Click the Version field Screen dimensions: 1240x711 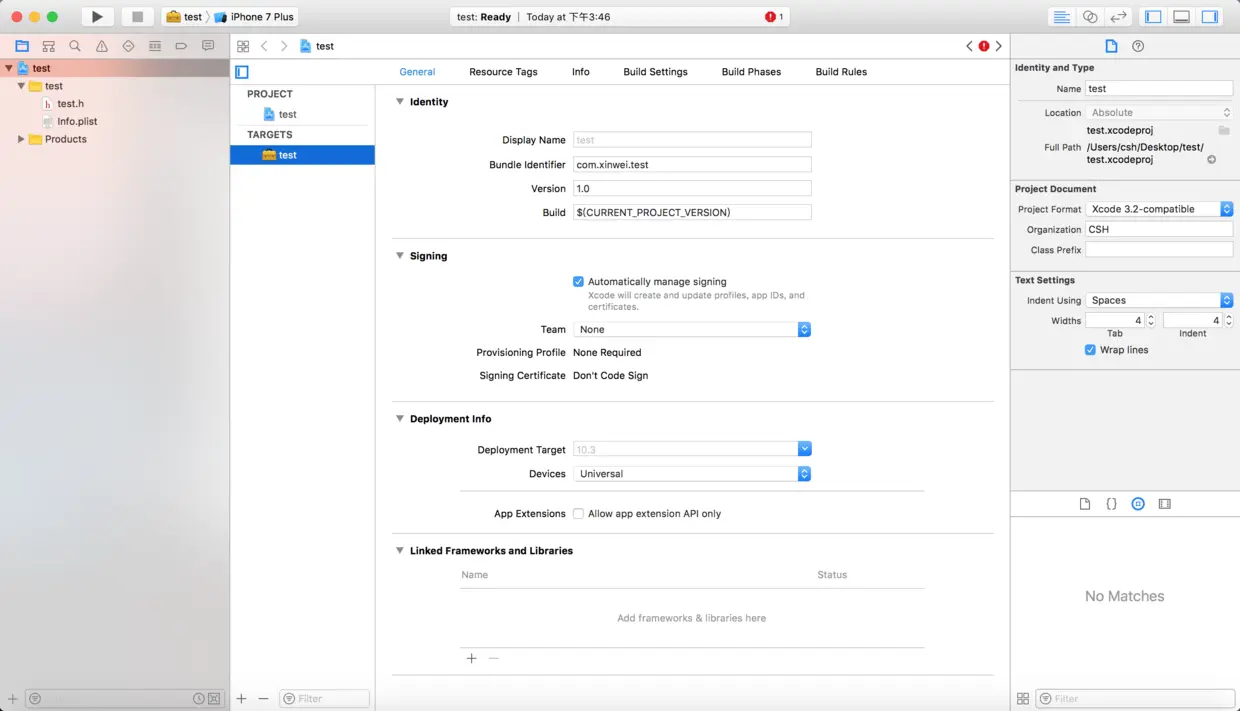tap(692, 188)
